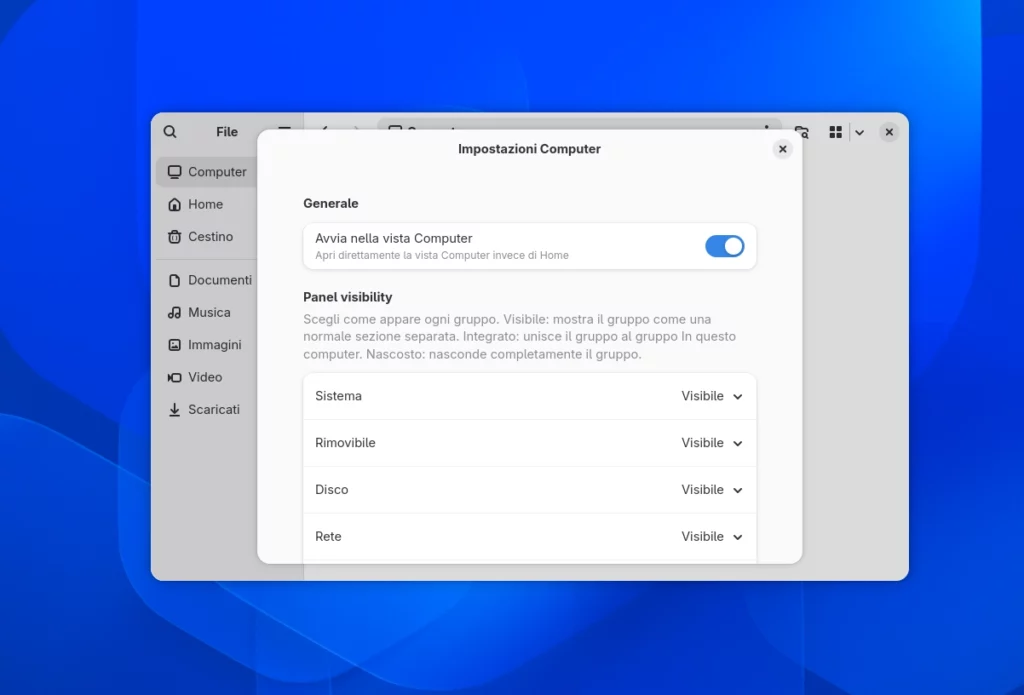This screenshot has height=695, width=1024.
Task: Switch to grid view using the grid icon
Action: tap(835, 132)
